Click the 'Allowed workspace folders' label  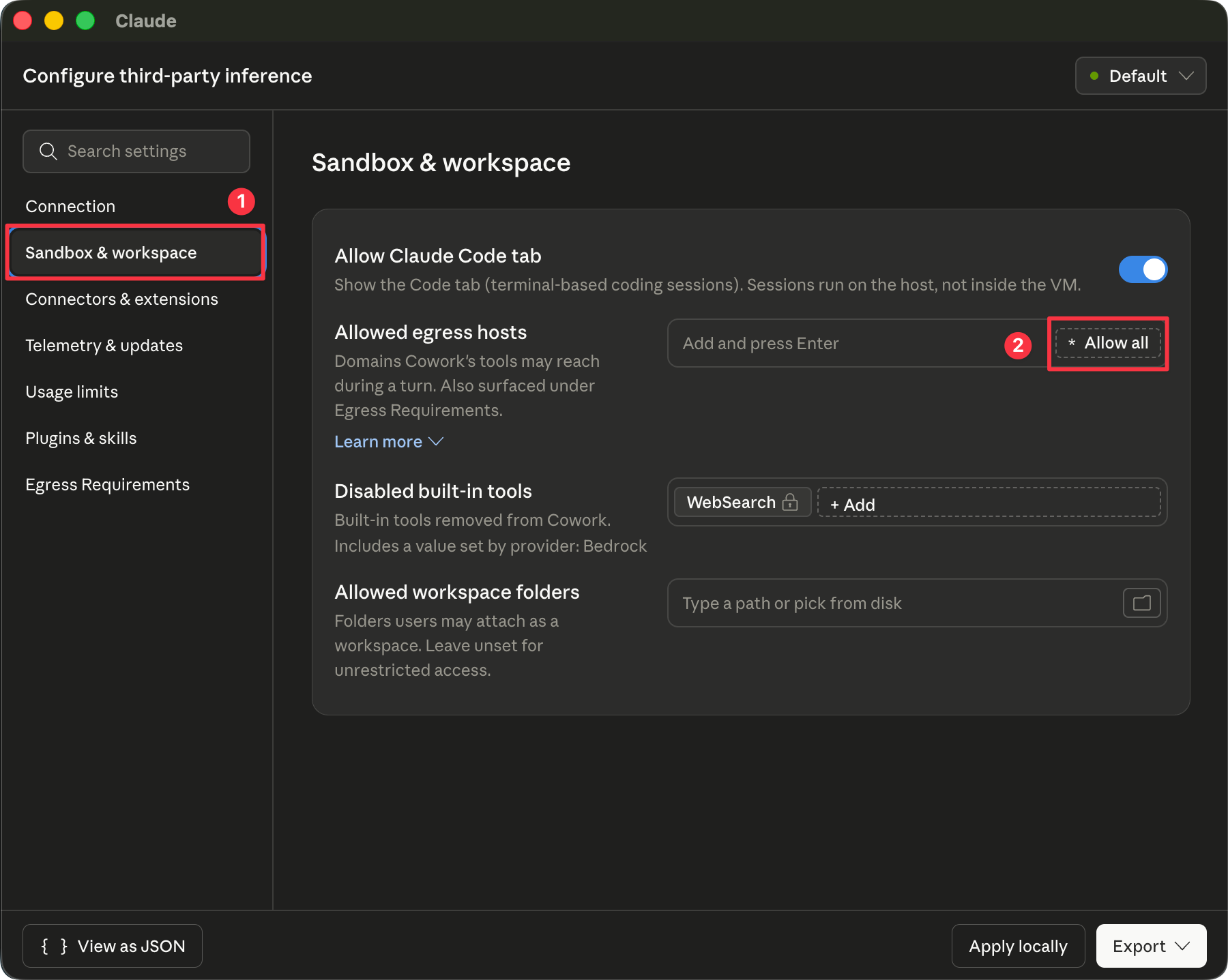pyautogui.click(x=457, y=592)
